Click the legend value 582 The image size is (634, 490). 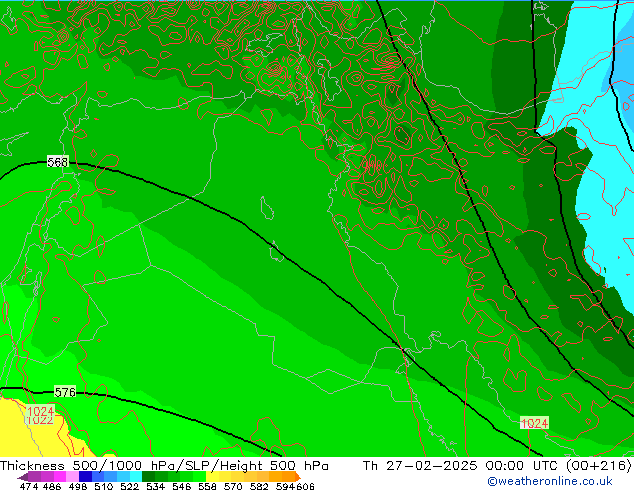coord(259,486)
